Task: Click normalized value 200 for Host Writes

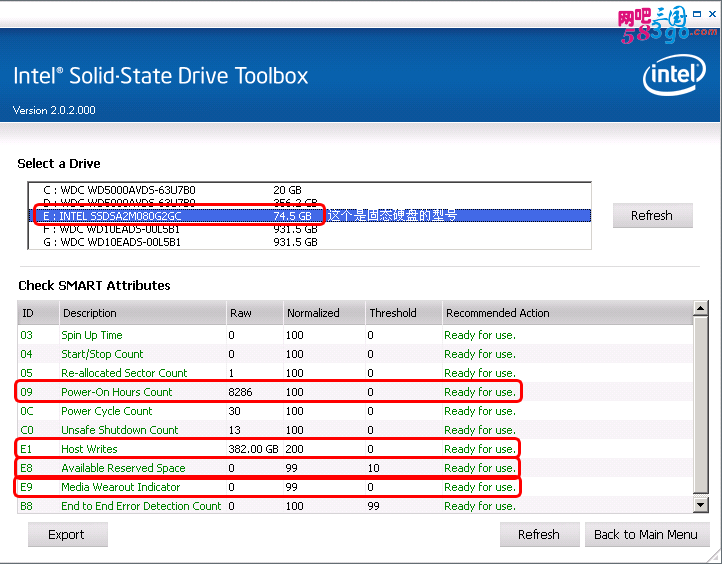Action: (294, 449)
